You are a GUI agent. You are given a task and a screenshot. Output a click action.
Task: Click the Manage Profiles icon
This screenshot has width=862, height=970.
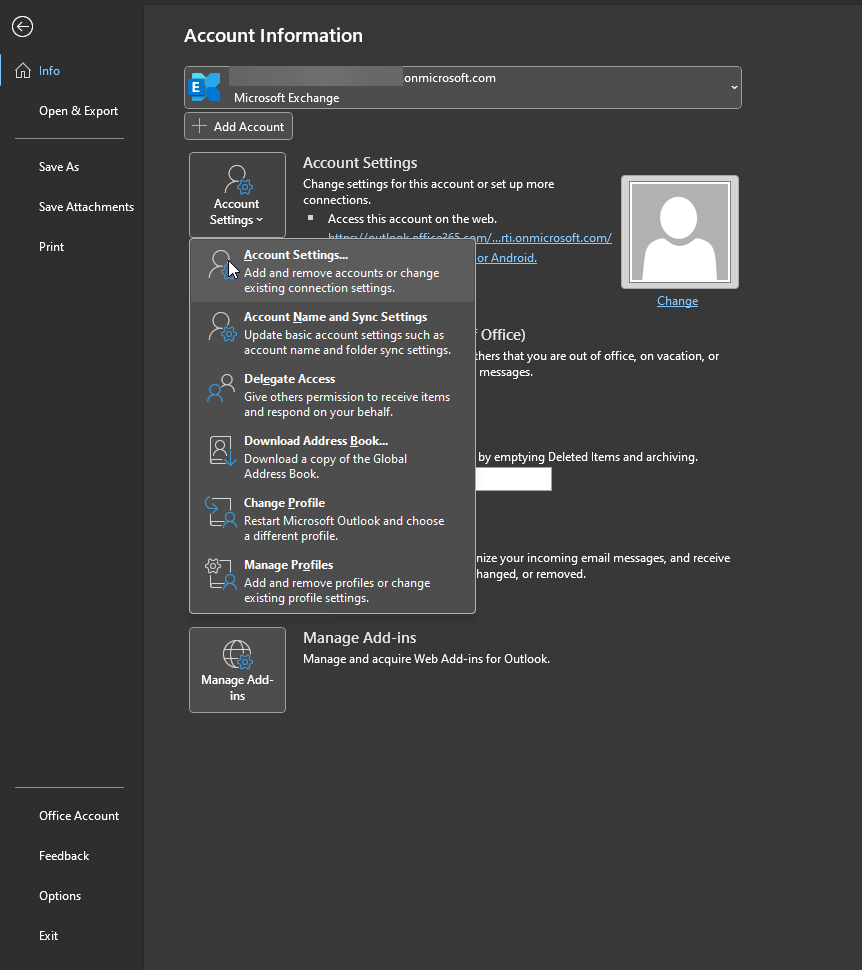(220, 574)
